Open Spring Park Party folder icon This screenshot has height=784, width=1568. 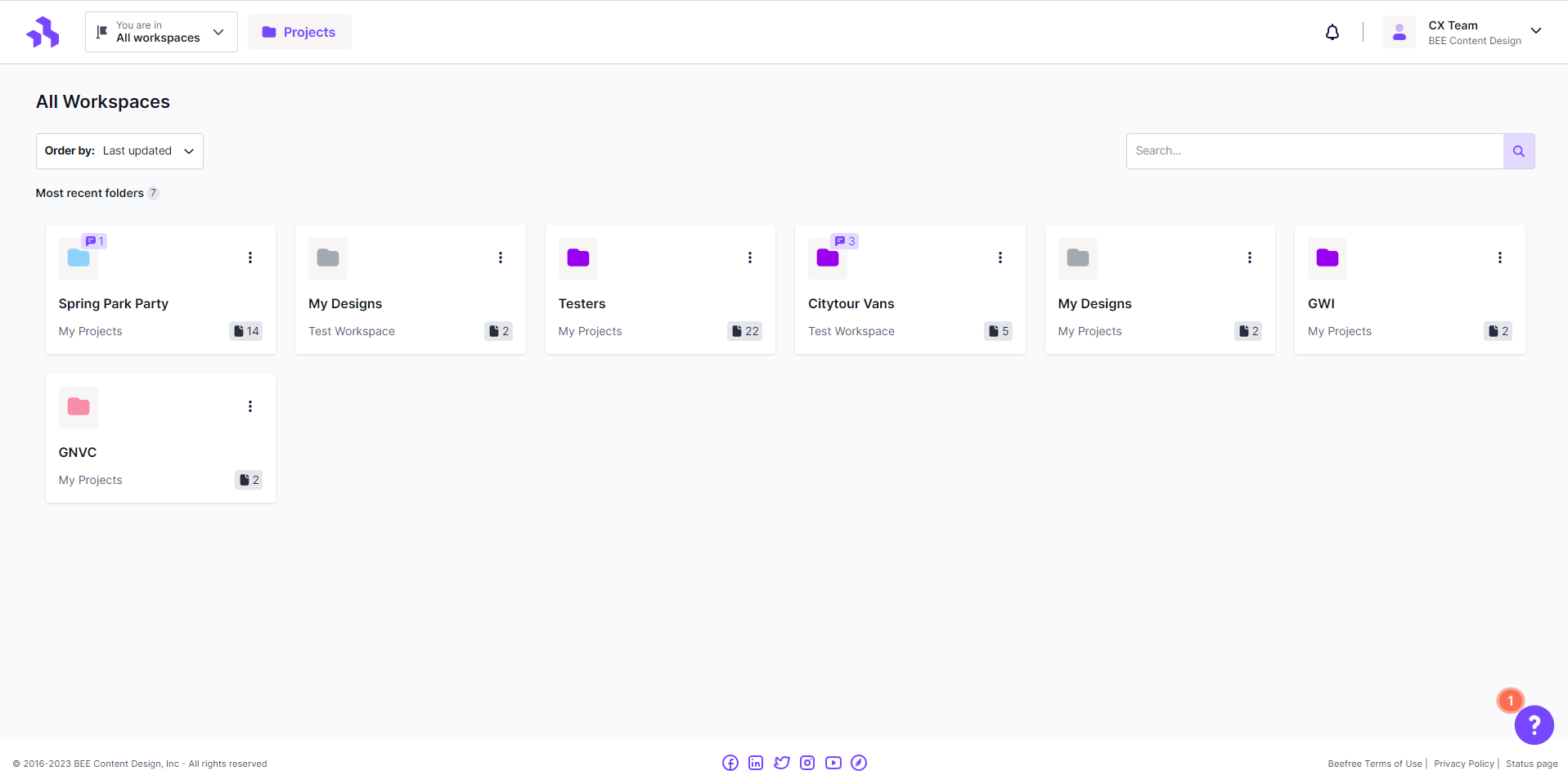[79, 258]
